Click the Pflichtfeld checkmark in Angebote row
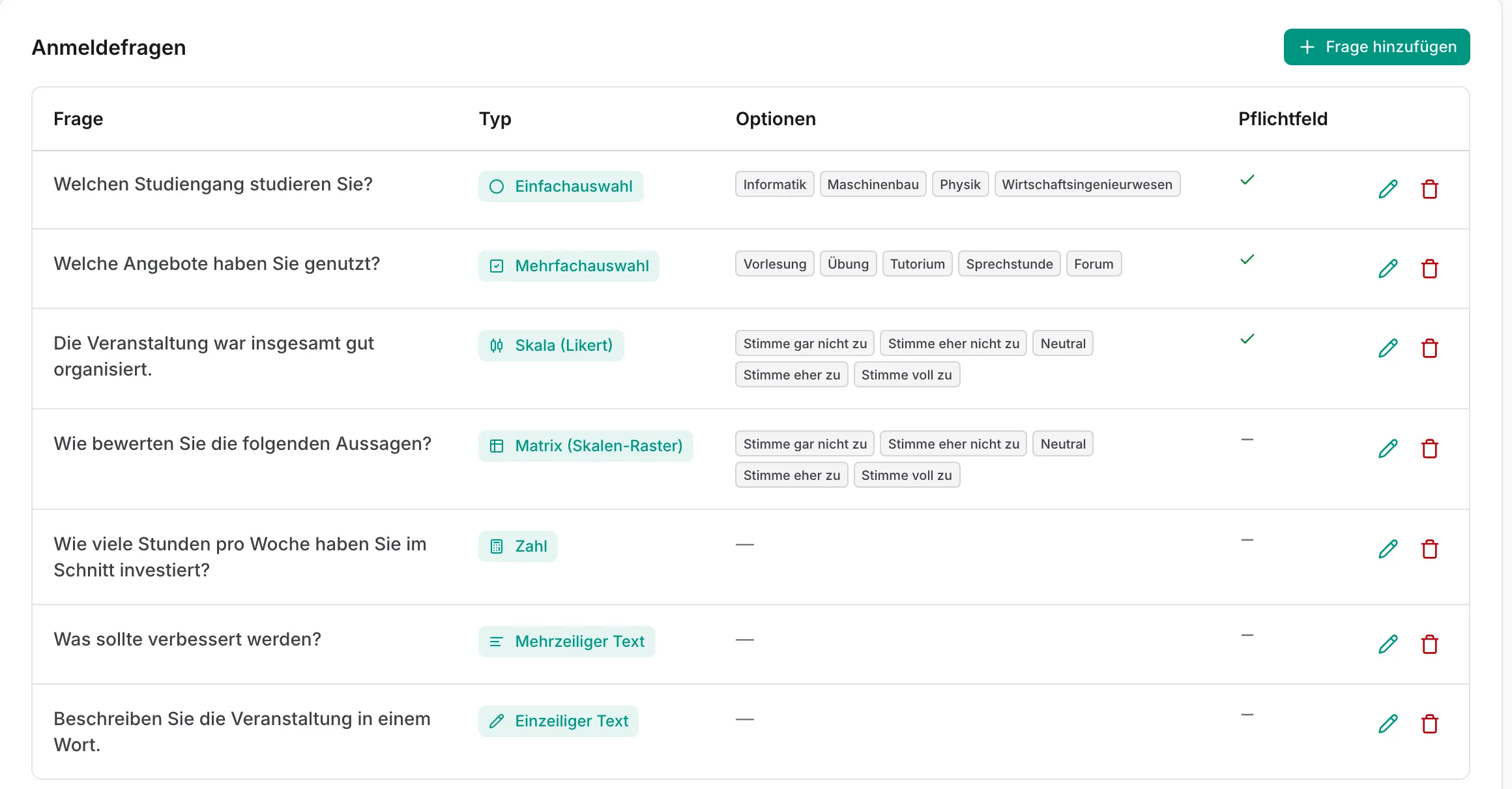Screen dimensions: 1512x789 click(1247, 260)
